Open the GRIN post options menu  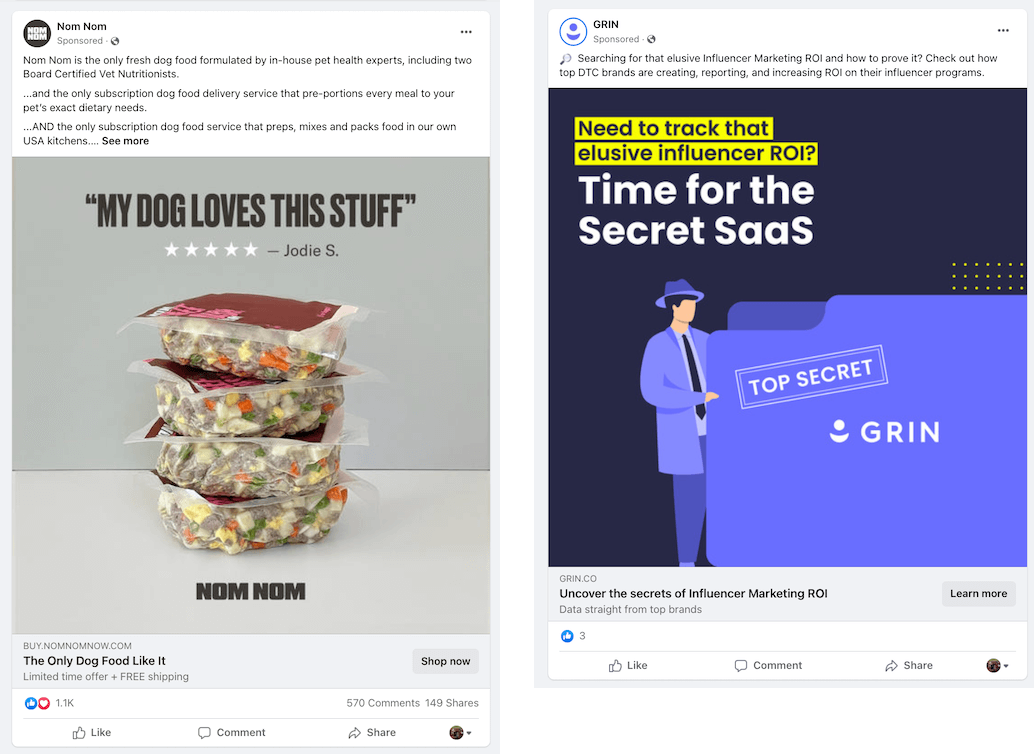point(1003,30)
